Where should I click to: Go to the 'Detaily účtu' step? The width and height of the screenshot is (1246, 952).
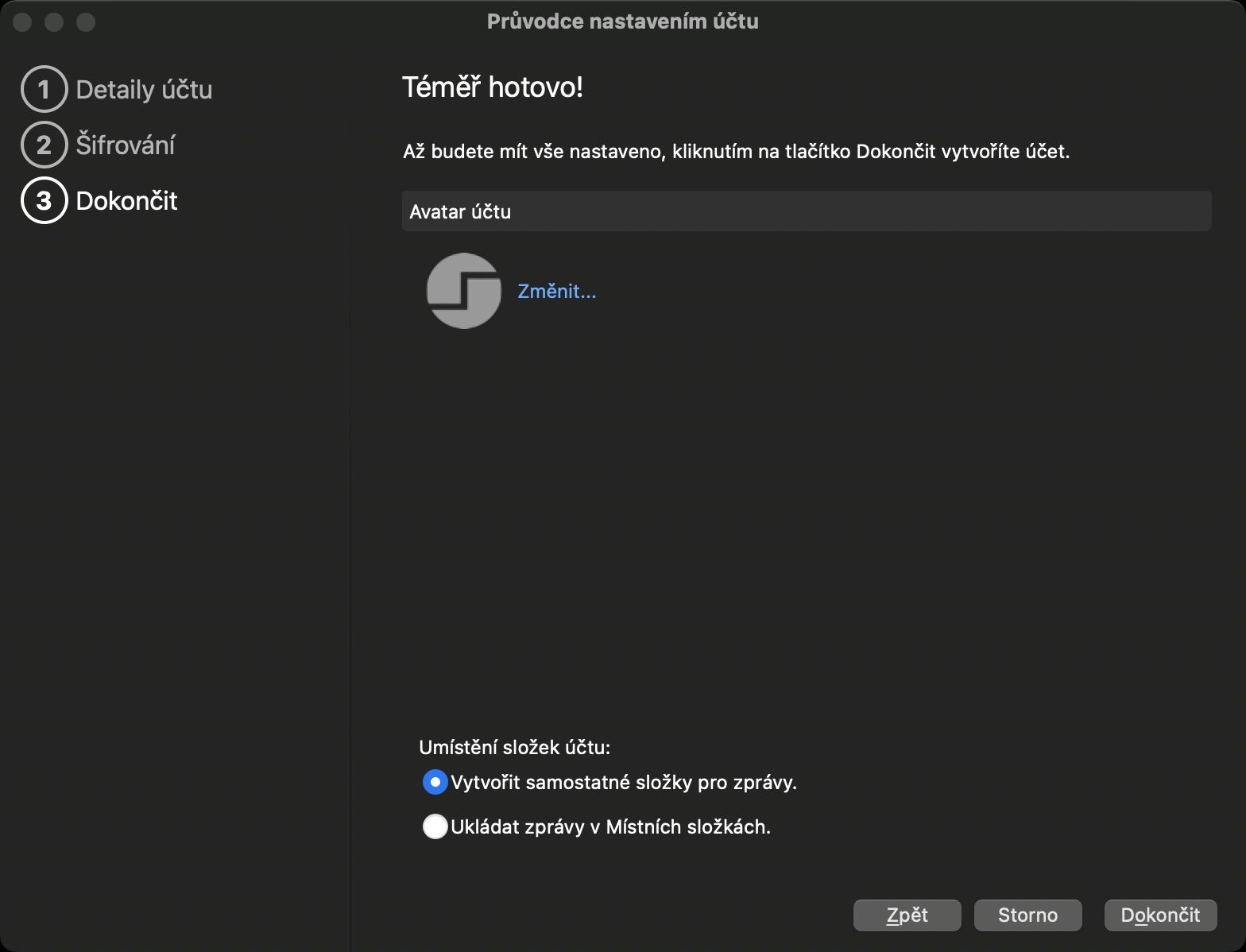click(144, 90)
